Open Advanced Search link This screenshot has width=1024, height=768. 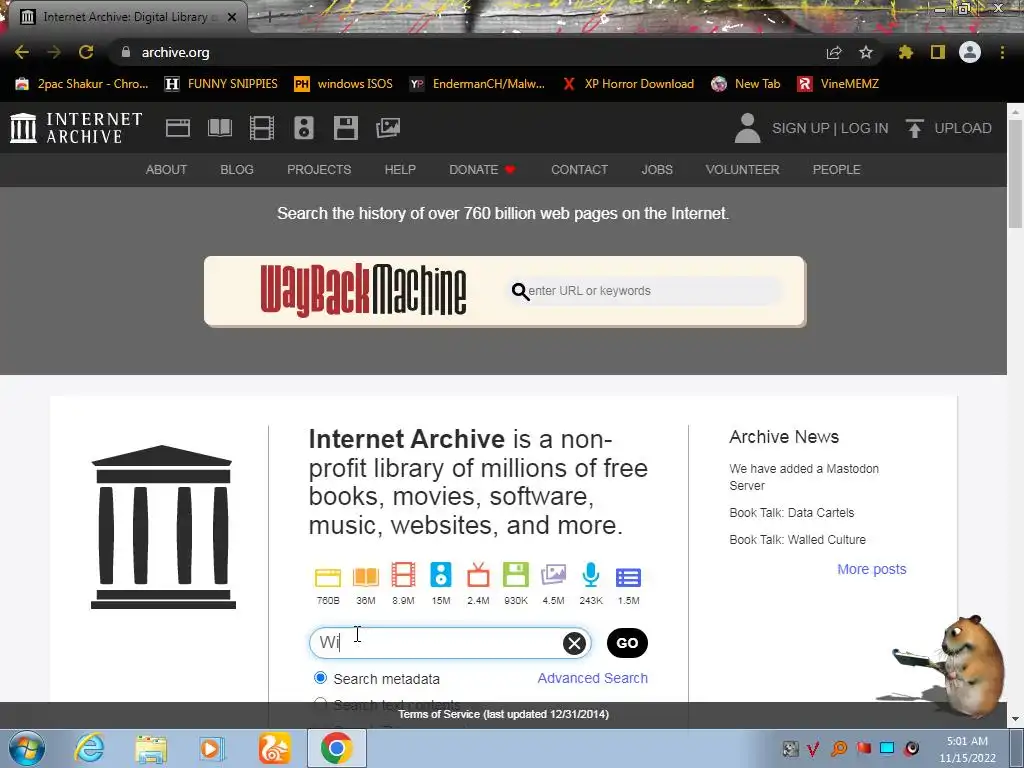(x=592, y=679)
